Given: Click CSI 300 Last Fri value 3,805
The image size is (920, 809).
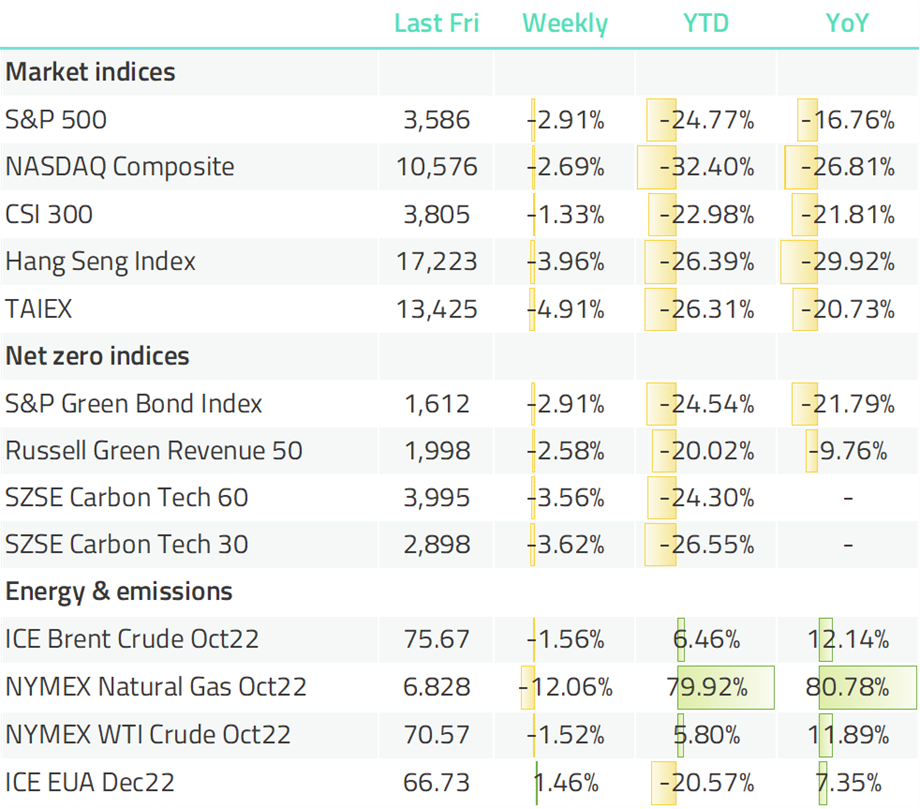Looking at the screenshot, I should pyautogui.click(x=437, y=215).
